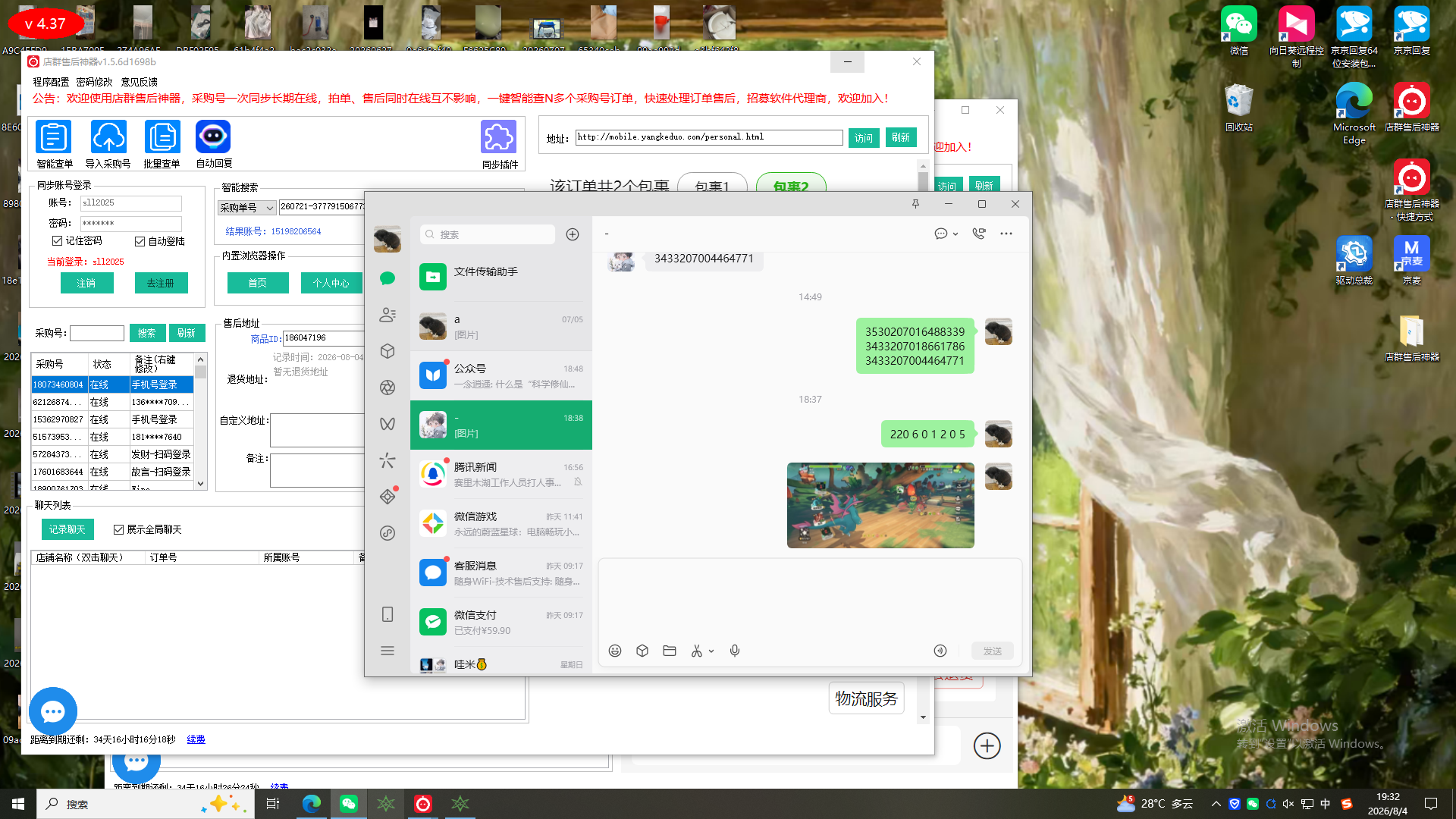The image size is (1456, 819).
Task: Open Microsoft Edge from the taskbar
Action: pyautogui.click(x=311, y=804)
